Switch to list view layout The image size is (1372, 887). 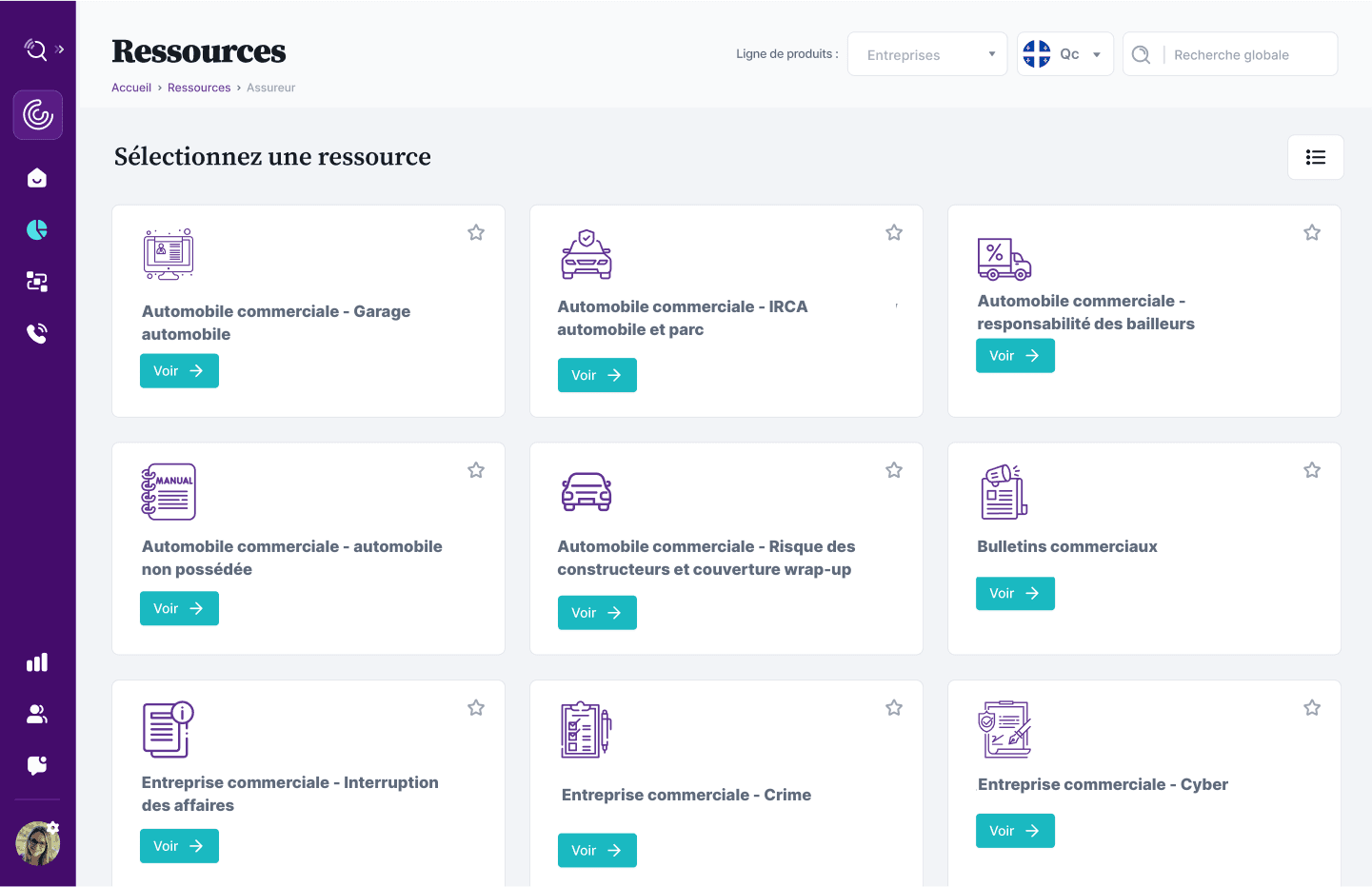tap(1315, 157)
